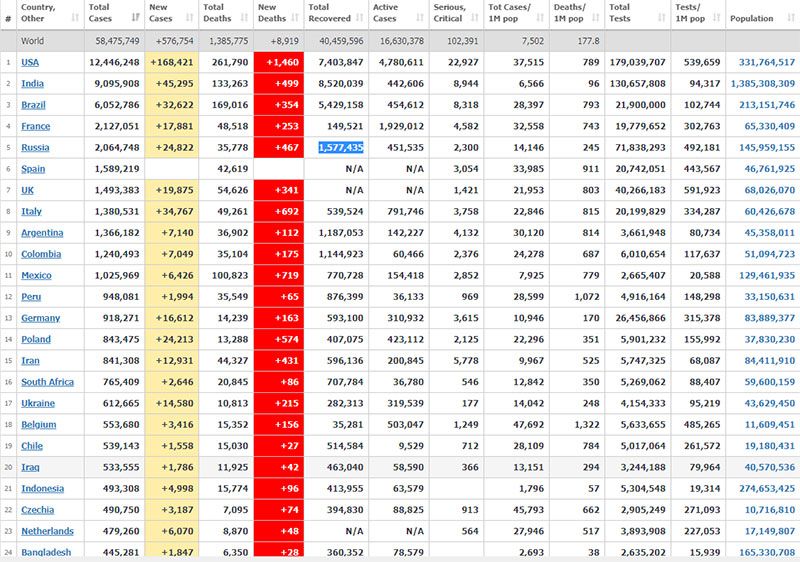
Task: Click Germany population 83,889,377 link
Action: point(769,318)
